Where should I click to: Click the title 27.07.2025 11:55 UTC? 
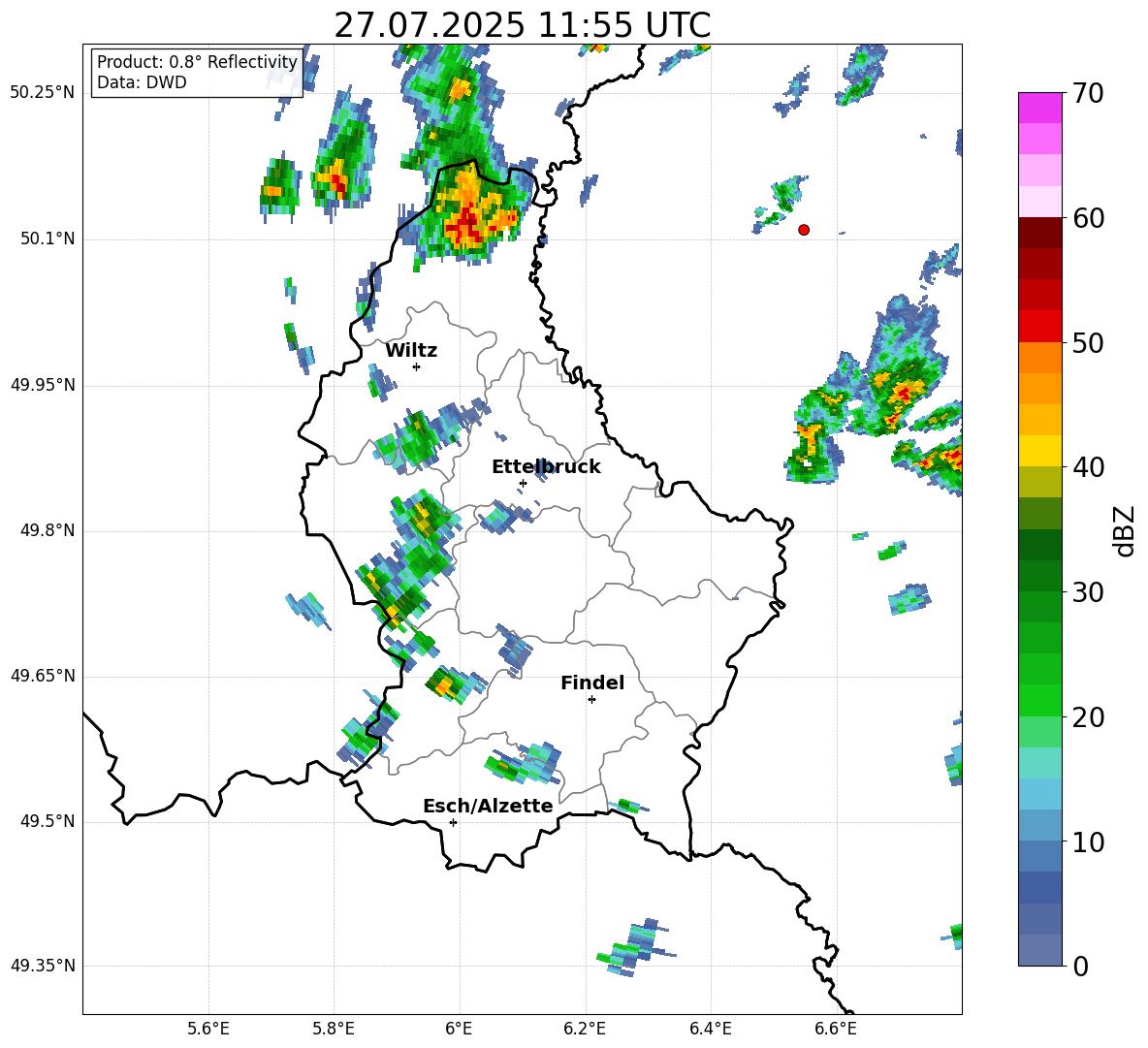pos(522,25)
